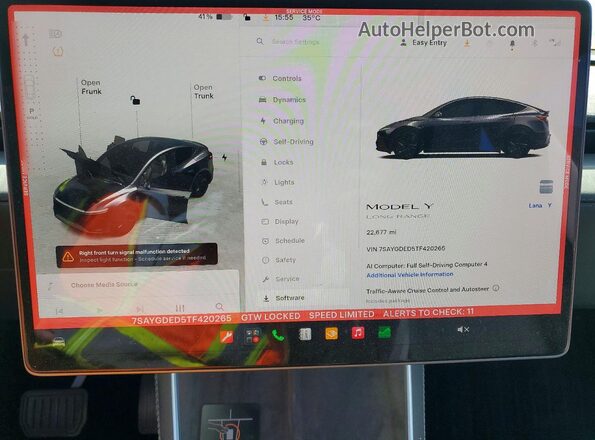Tap SPEED LIMITED status text
The width and height of the screenshot is (595, 440).
pyautogui.click(x=342, y=314)
